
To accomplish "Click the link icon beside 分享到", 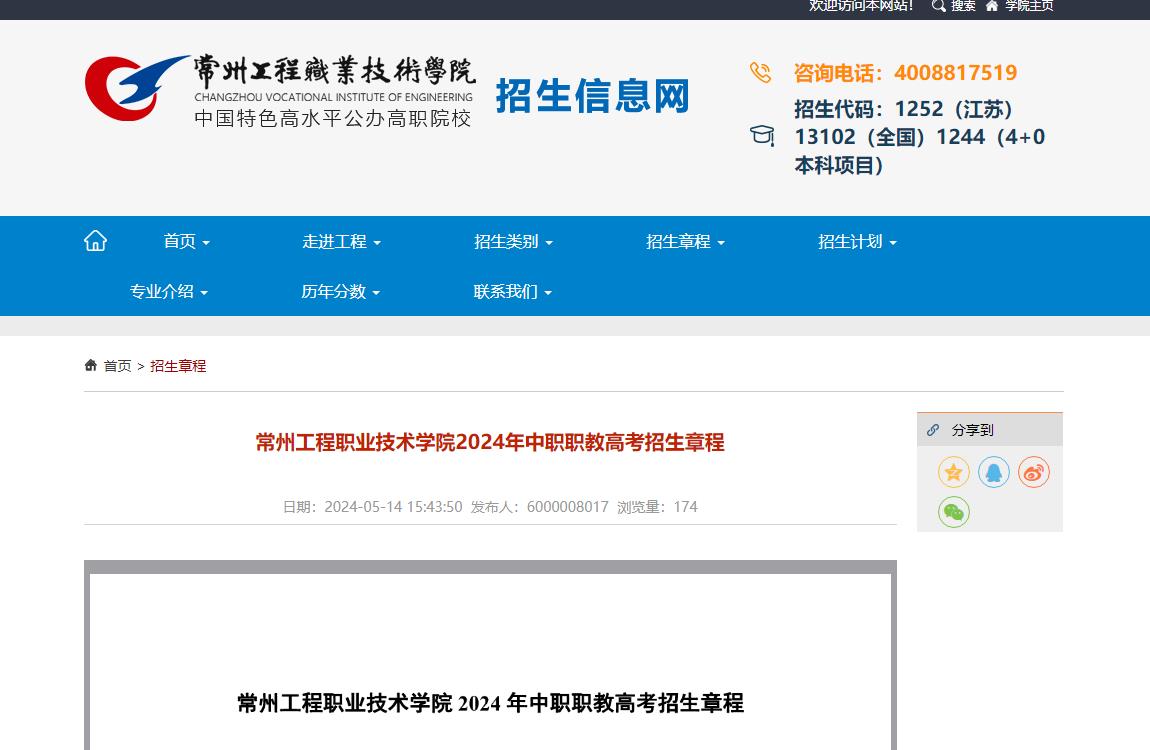I will tap(933, 430).
